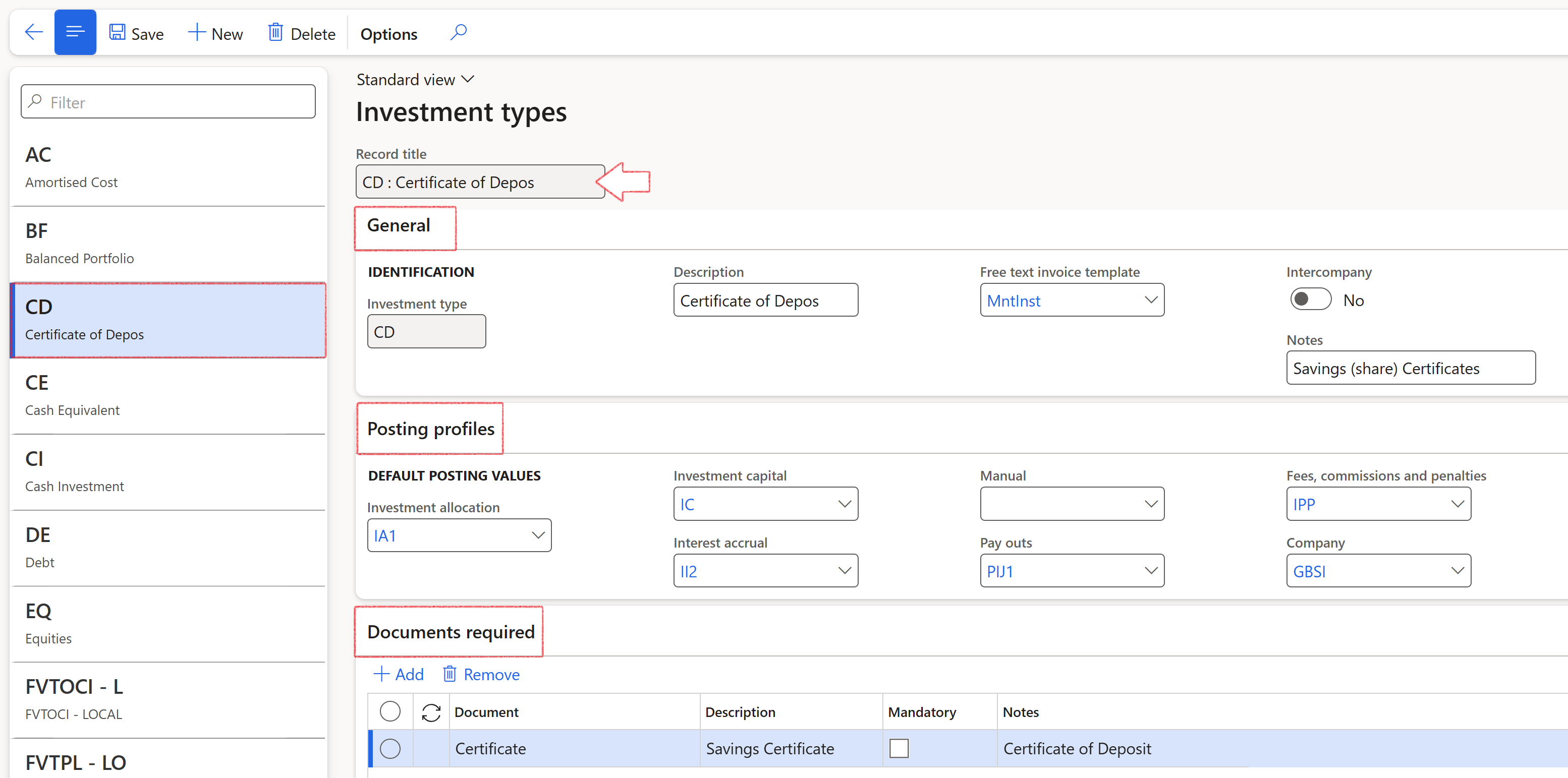Remove the selected required document

tap(481, 674)
